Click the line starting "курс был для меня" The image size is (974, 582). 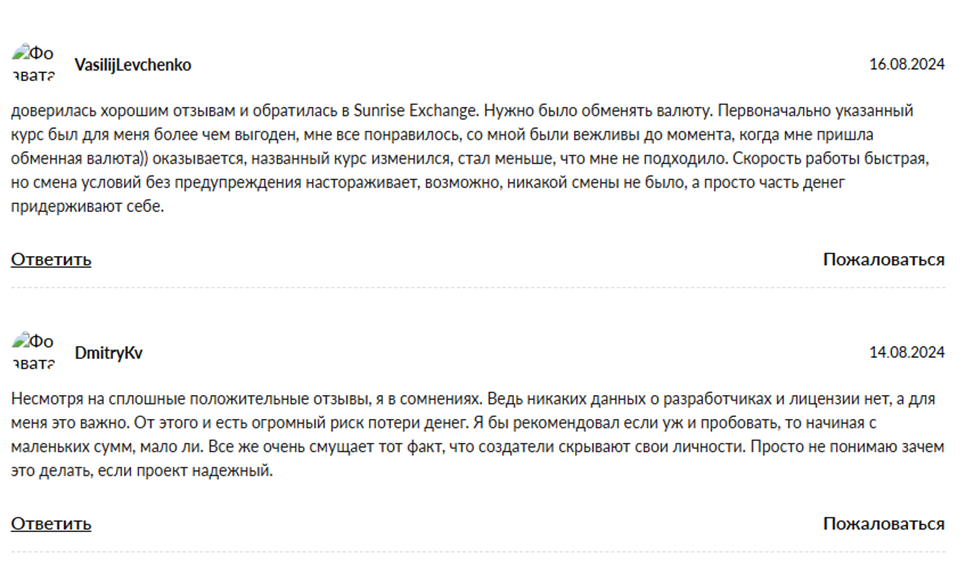[x=470, y=135]
